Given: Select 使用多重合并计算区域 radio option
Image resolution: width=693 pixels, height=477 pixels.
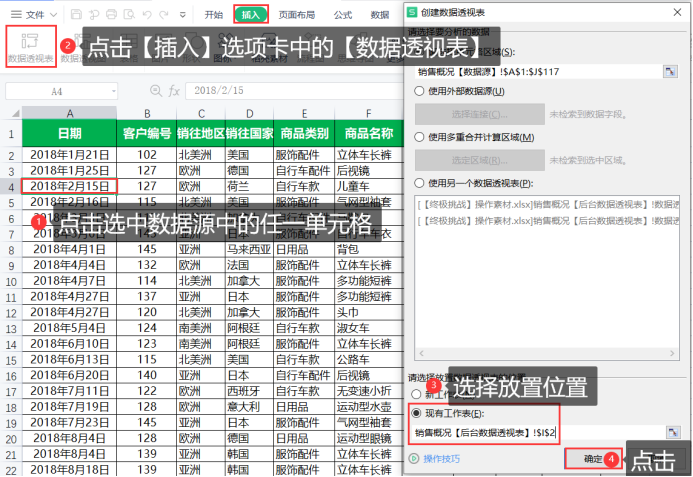Looking at the screenshot, I should coord(419,137).
